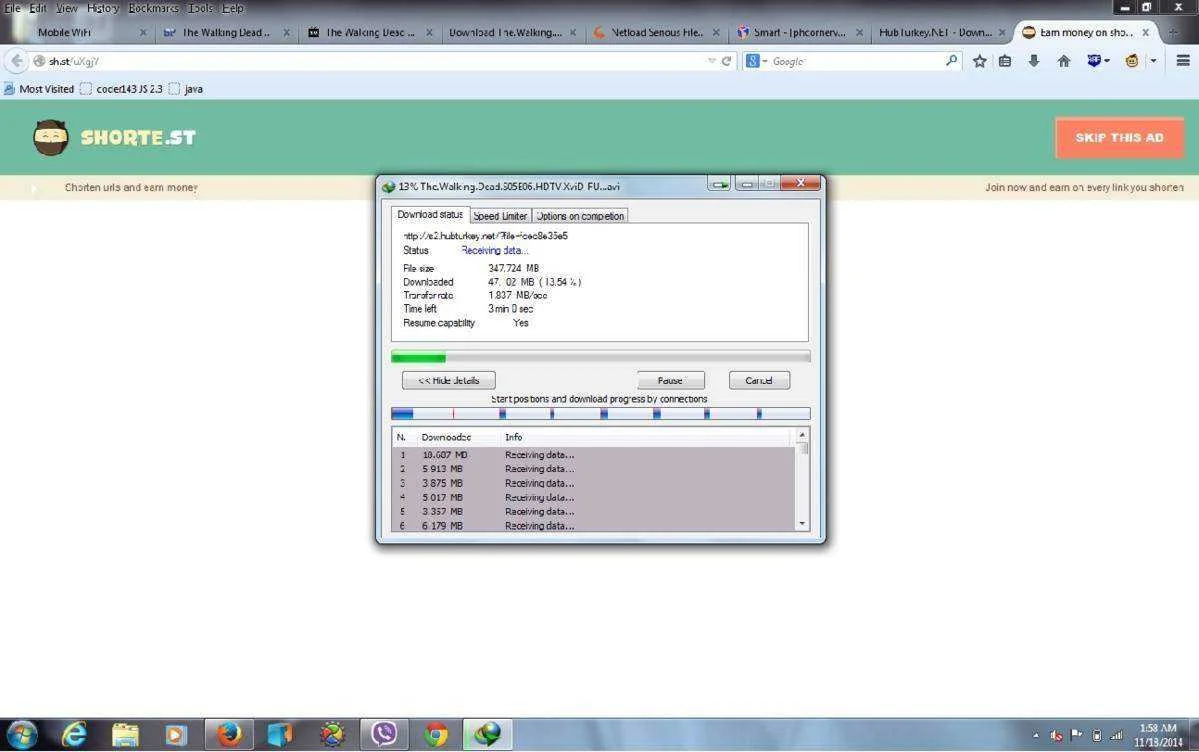Viewport: 1199px width, 752px height.
Task: Open the Help menu
Action: point(232,8)
